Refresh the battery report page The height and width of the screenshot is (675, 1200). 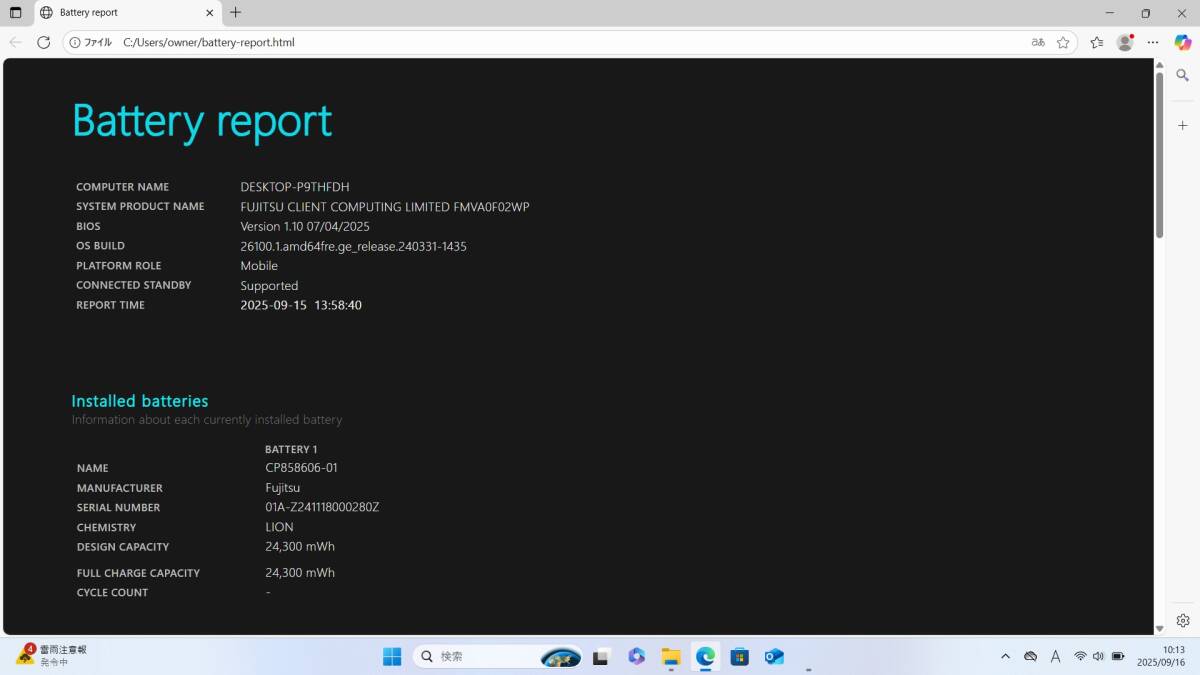(43, 42)
